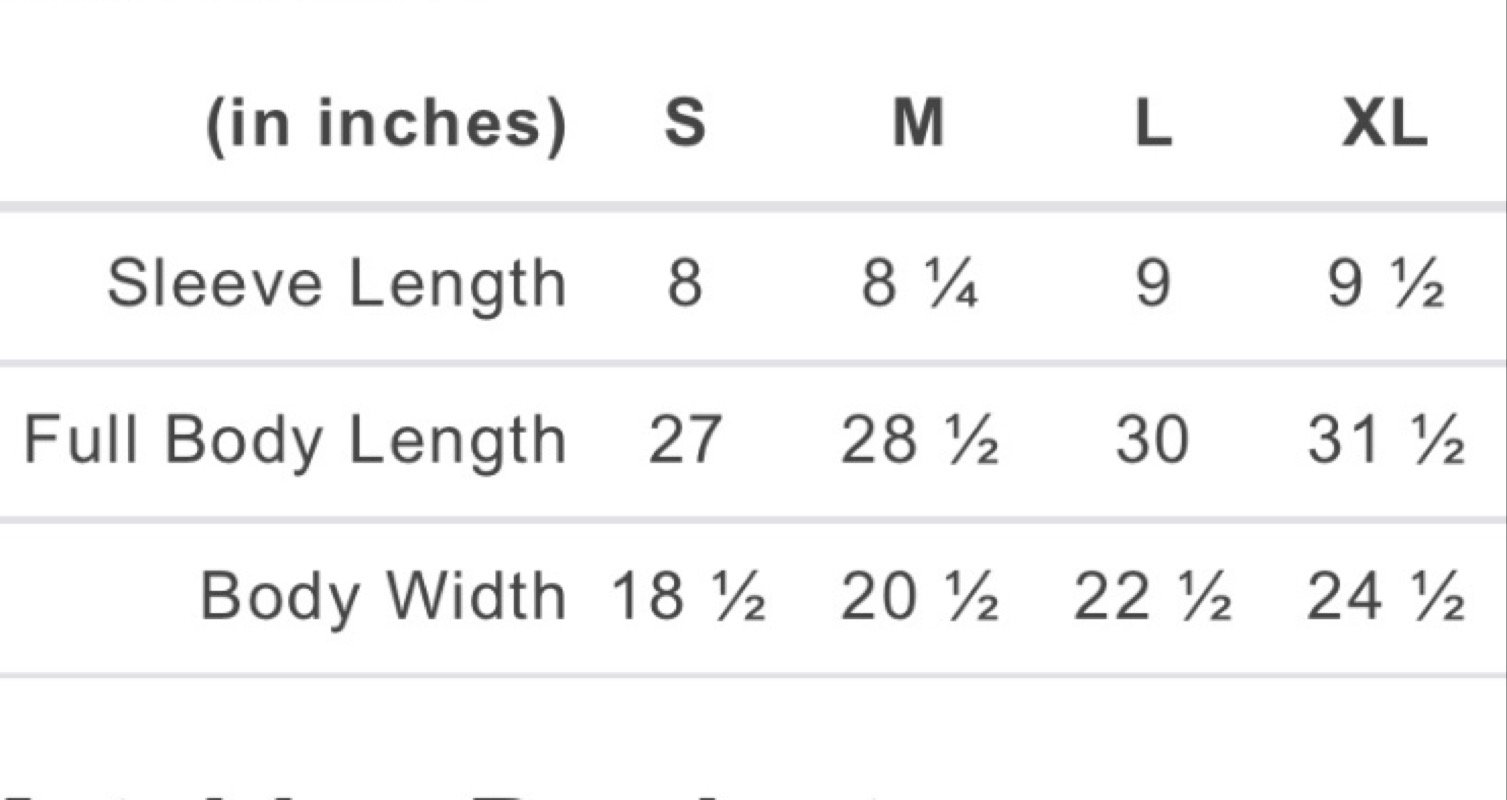The height and width of the screenshot is (800, 1507).
Task: Click sleeve length value 8 ¼ for M
Action: 919,284
